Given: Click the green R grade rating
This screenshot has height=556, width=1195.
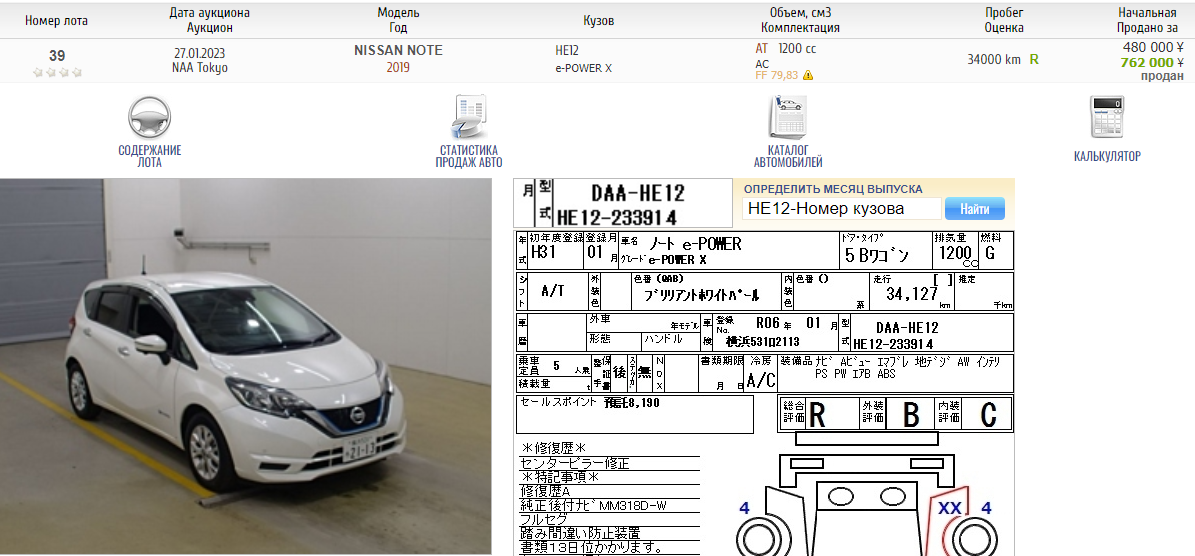Looking at the screenshot, I should click(x=1034, y=59).
